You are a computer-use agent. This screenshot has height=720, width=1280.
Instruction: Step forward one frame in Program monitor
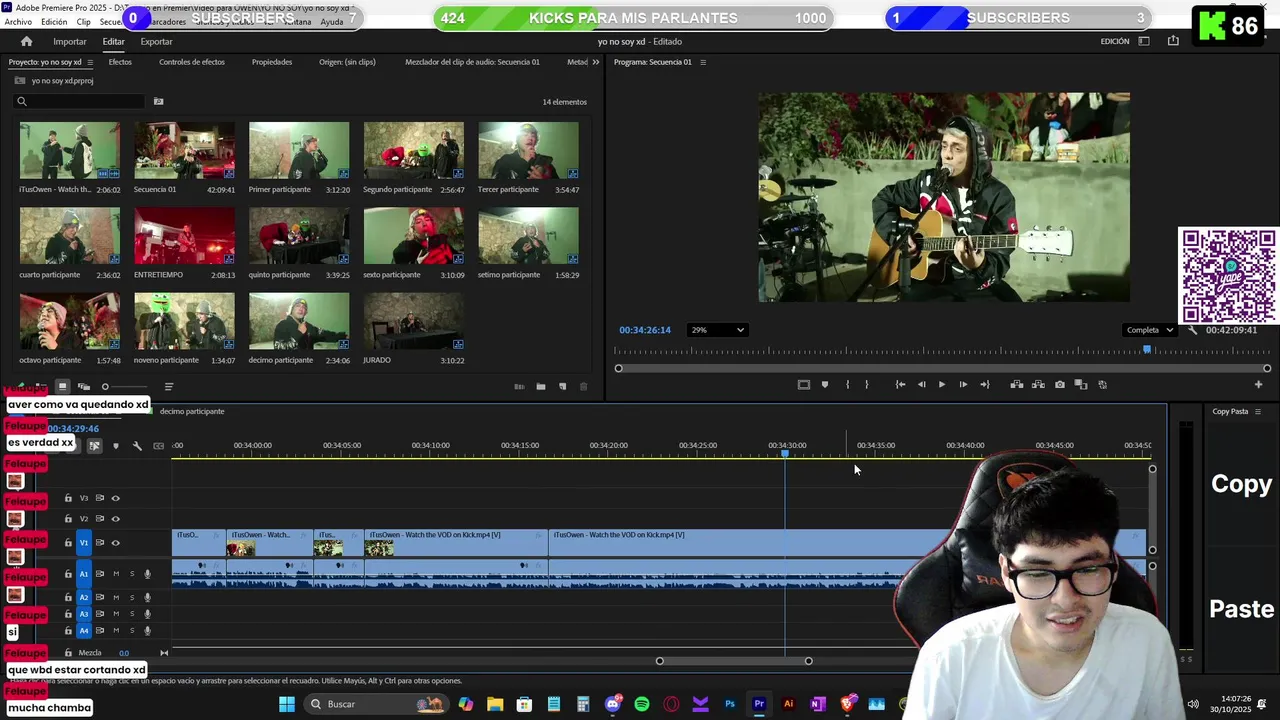(963, 384)
